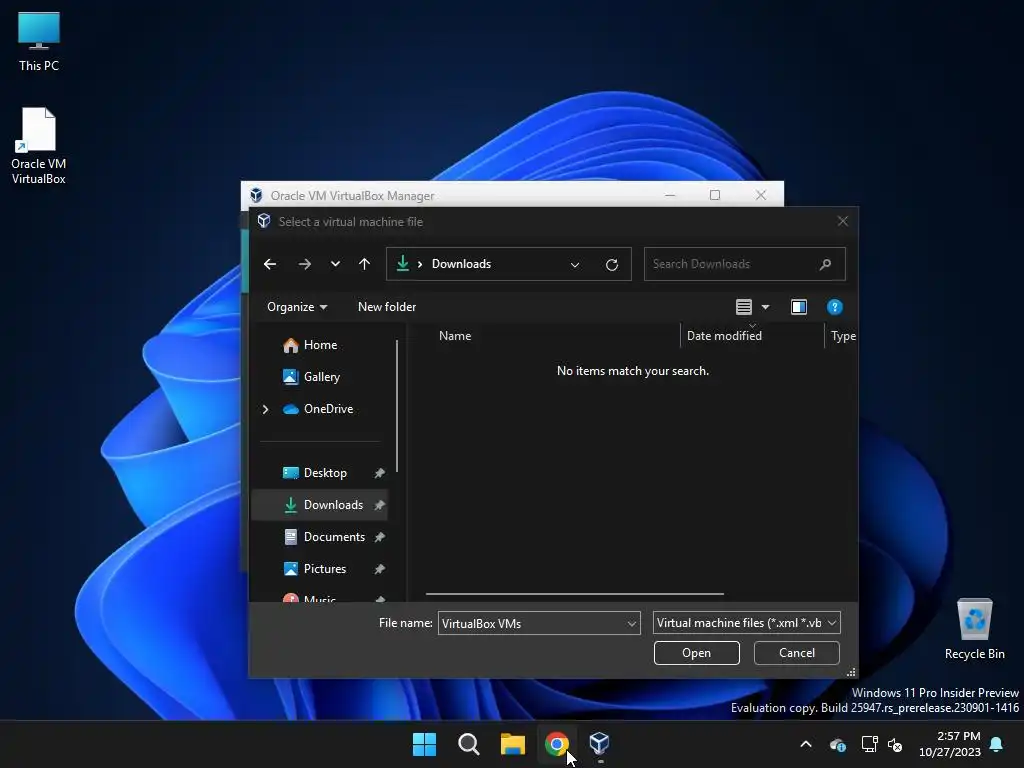Click the pin icon beside Pictures
This screenshot has width=1024, height=768.
(x=379, y=569)
